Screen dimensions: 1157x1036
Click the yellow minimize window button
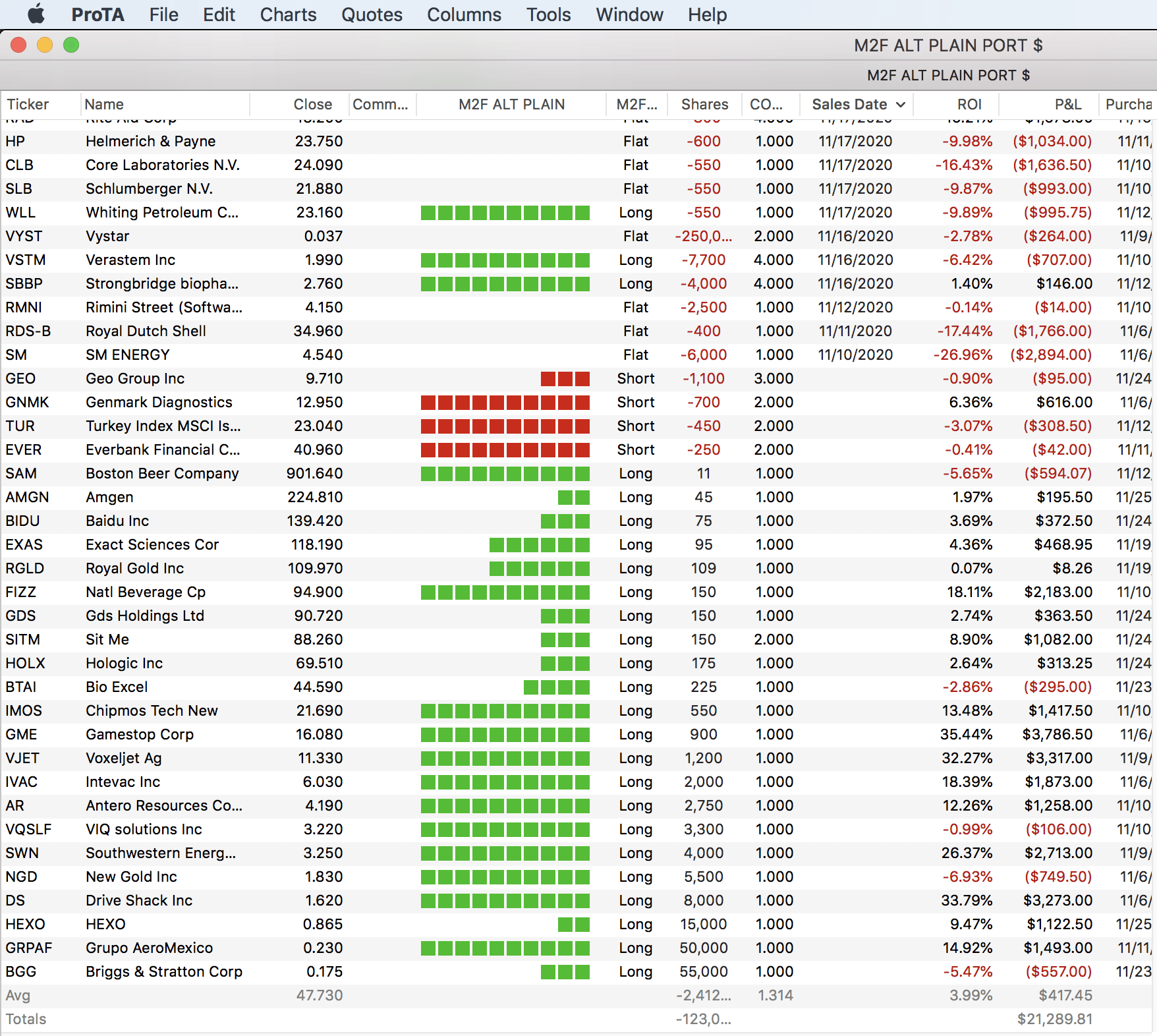pos(45,45)
